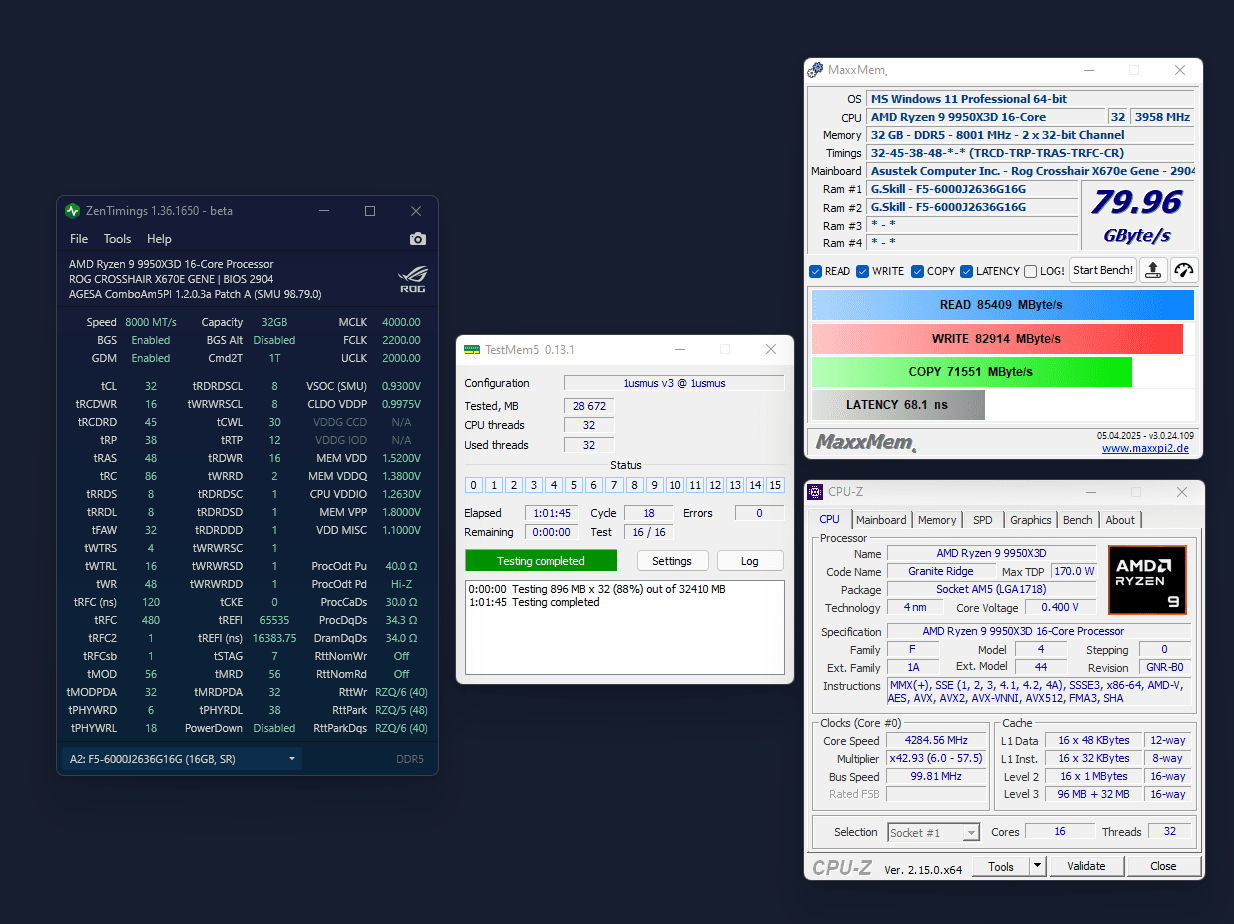Open the Tools menu in ZenTimings
Viewport: 1234px width, 924px height.
click(118, 239)
